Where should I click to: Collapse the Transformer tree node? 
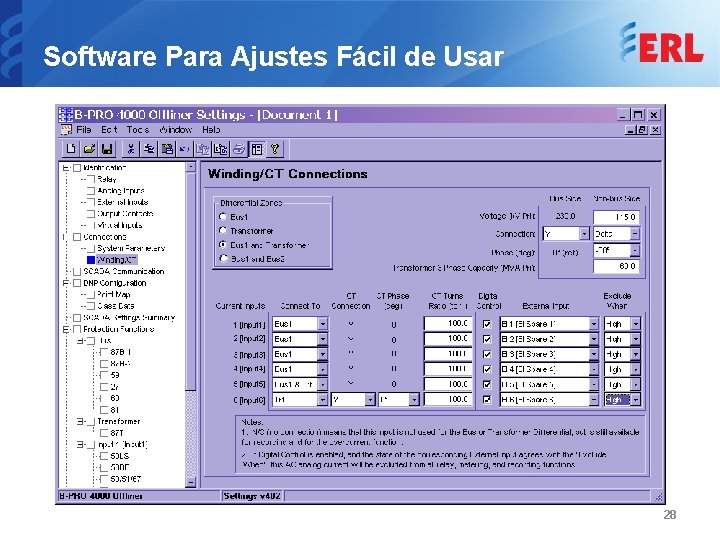[80, 421]
